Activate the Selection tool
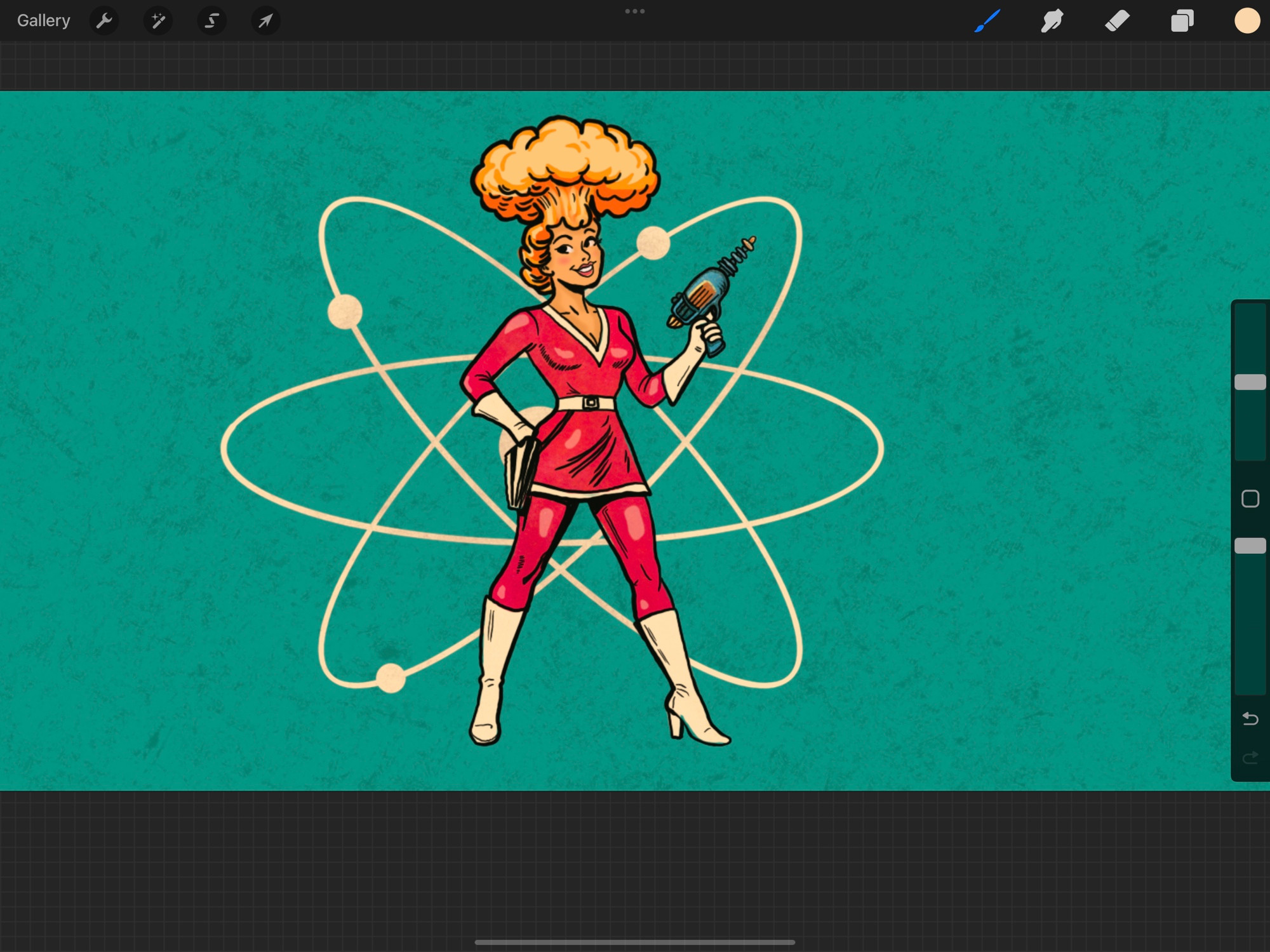1270x952 pixels. 211,21
